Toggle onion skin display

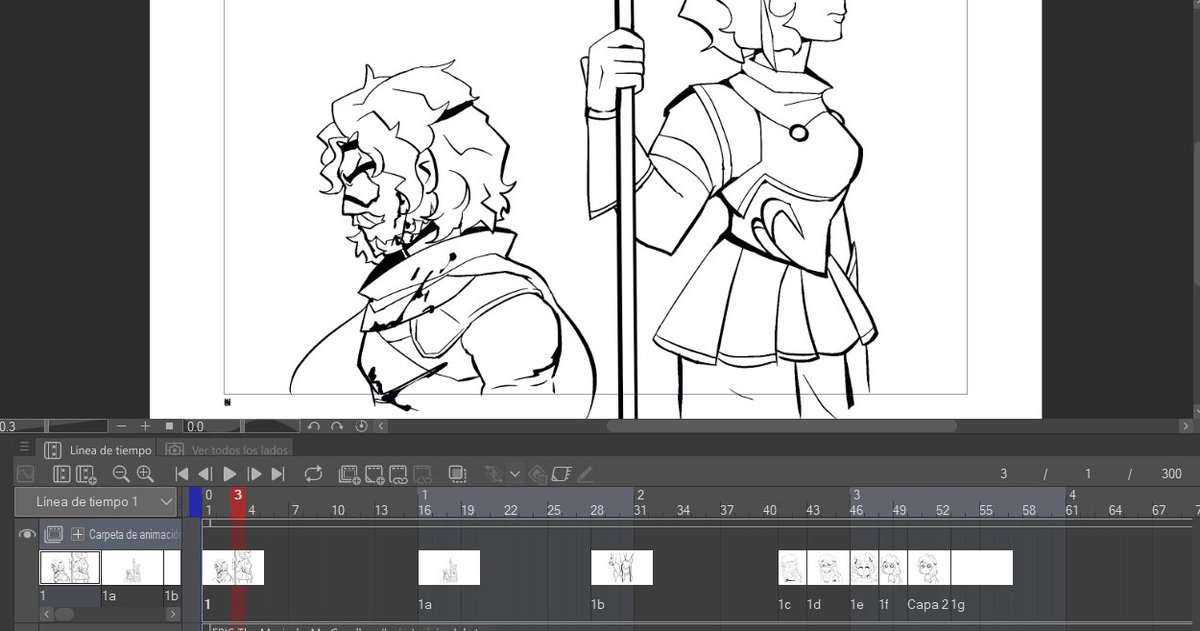(458, 474)
